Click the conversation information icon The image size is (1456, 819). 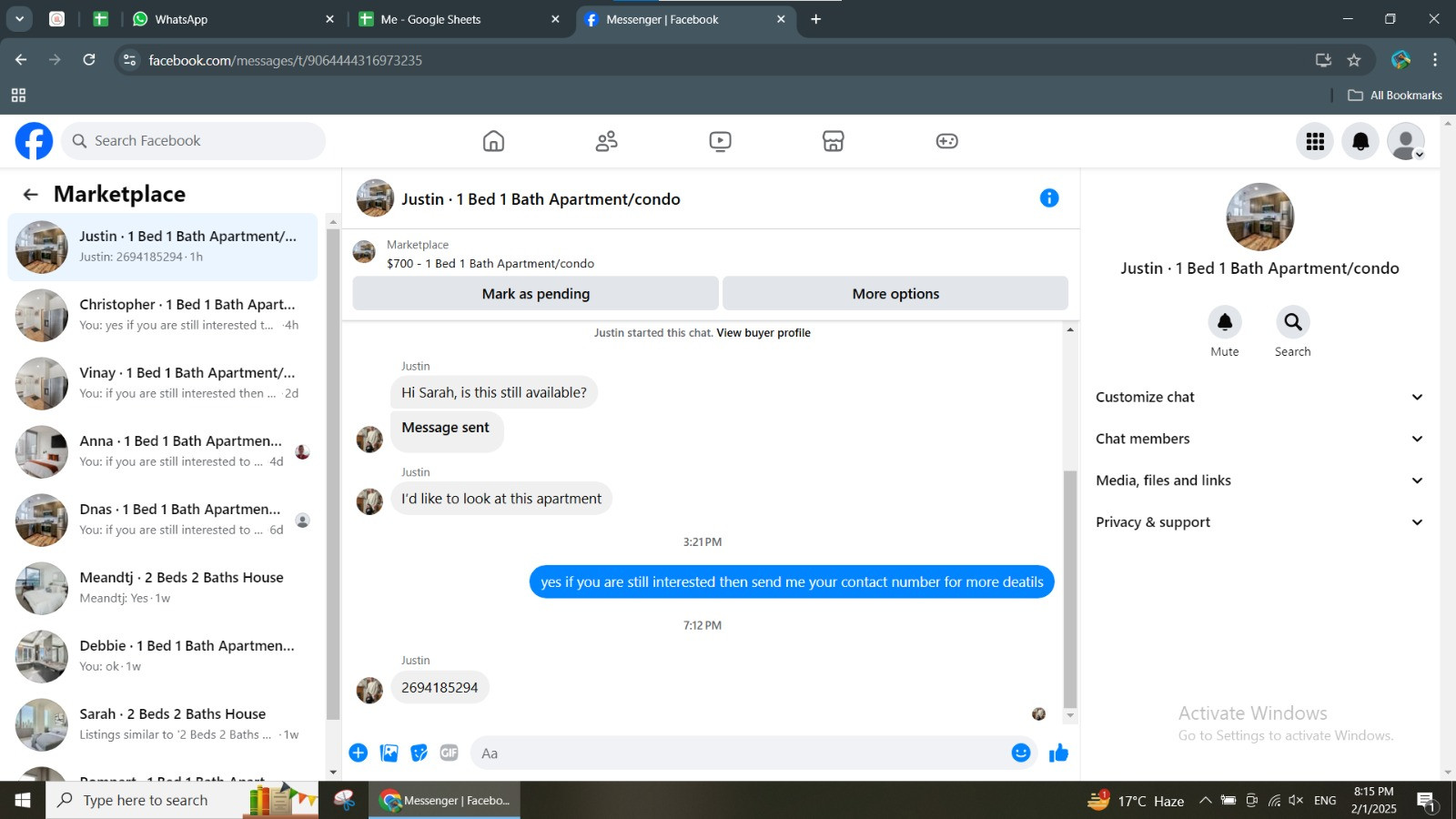tap(1049, 198)
